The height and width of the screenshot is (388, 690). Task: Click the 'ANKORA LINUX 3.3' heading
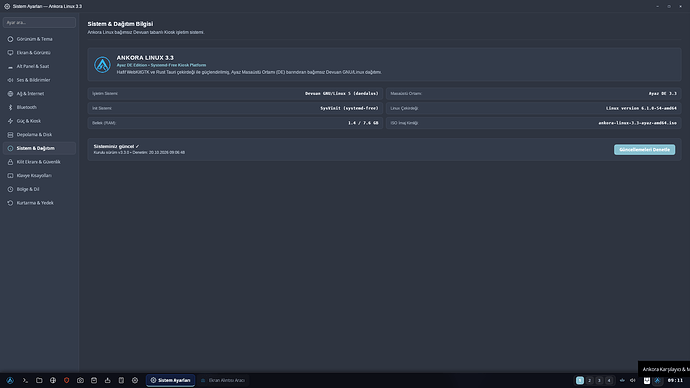click(145, 58)
